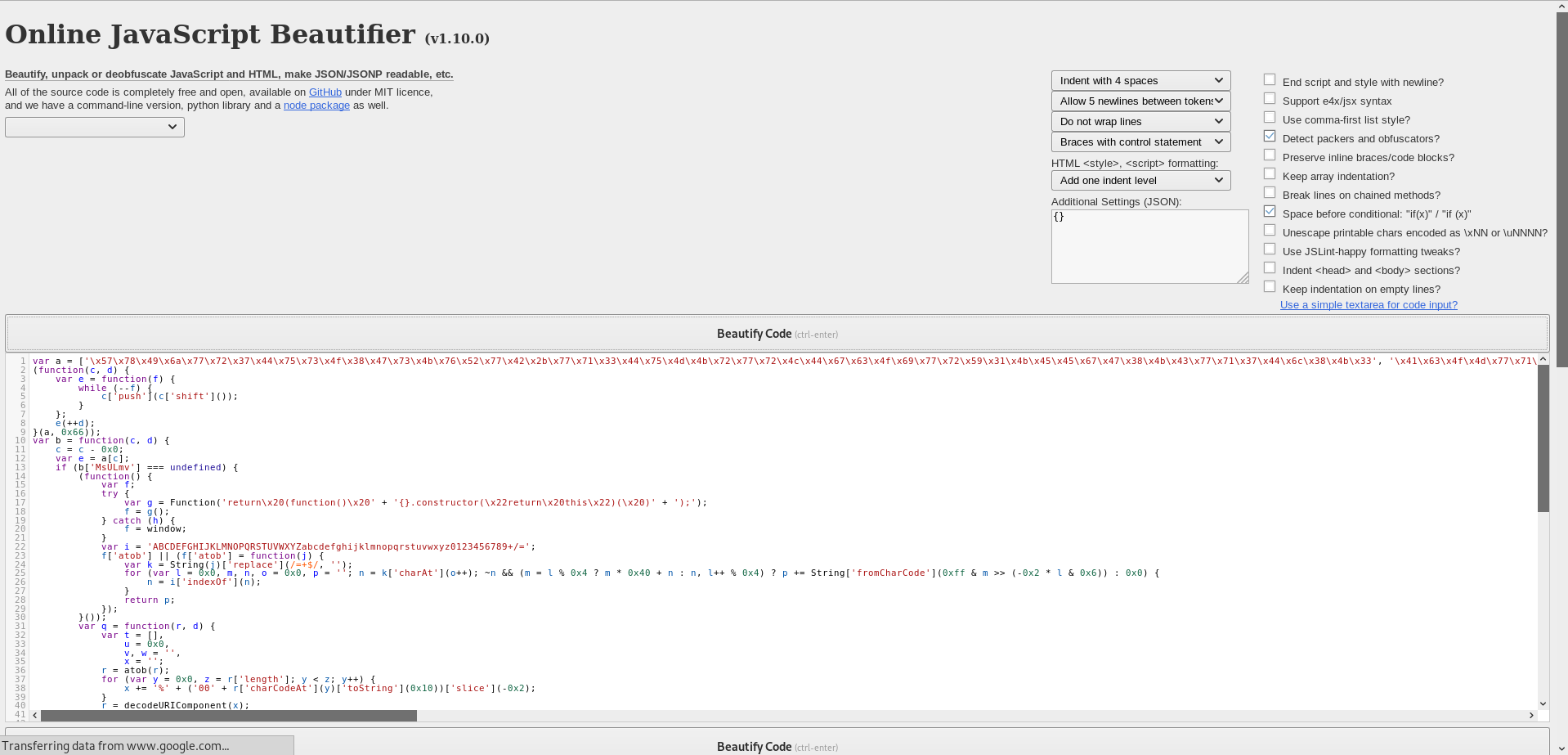This screenshot has height=755, width=1568.
Task: Enable End script with newline checkbox
Action: coord(1270,80)
